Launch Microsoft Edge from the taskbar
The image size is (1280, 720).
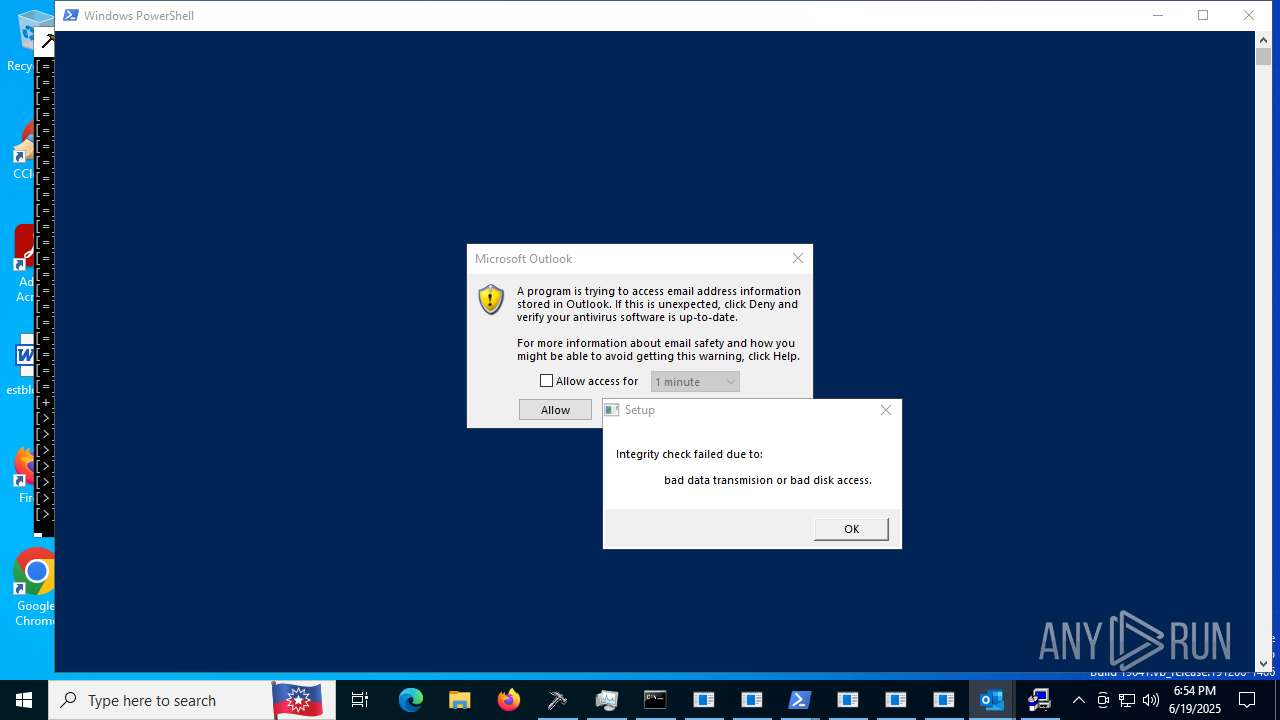(410, 700)
